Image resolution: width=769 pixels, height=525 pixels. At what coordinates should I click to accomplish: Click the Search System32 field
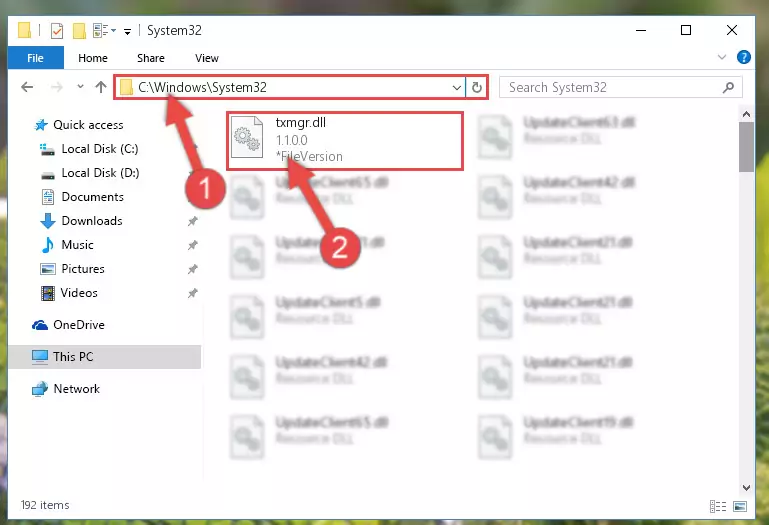(x=620, y=87)
